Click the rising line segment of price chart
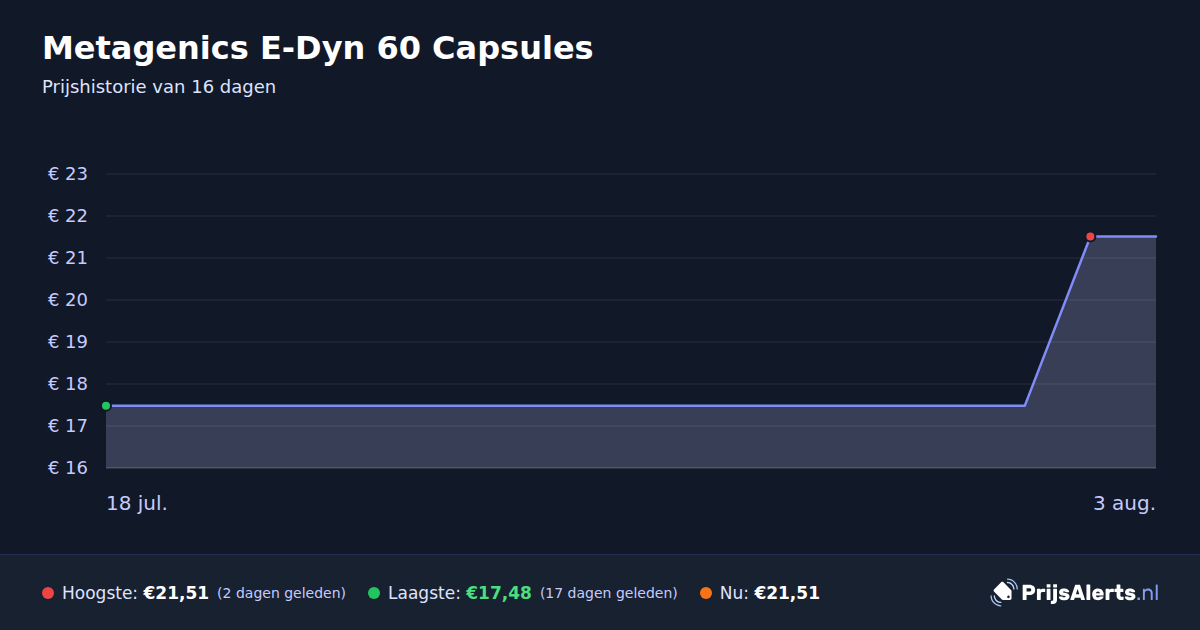1200x630 pixels. (x=1057, y=321)
